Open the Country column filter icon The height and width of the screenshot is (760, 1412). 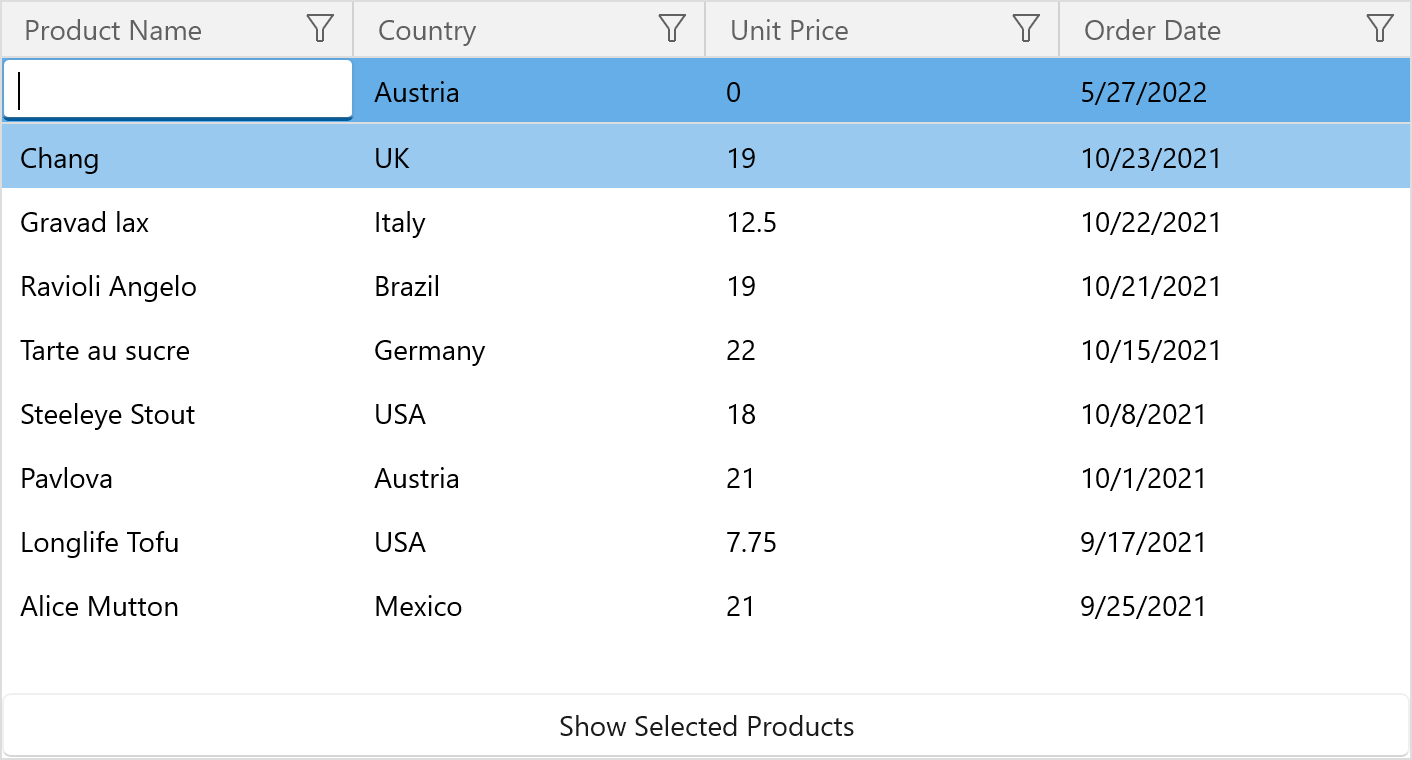pyautogui.click(x=673, y=29)
